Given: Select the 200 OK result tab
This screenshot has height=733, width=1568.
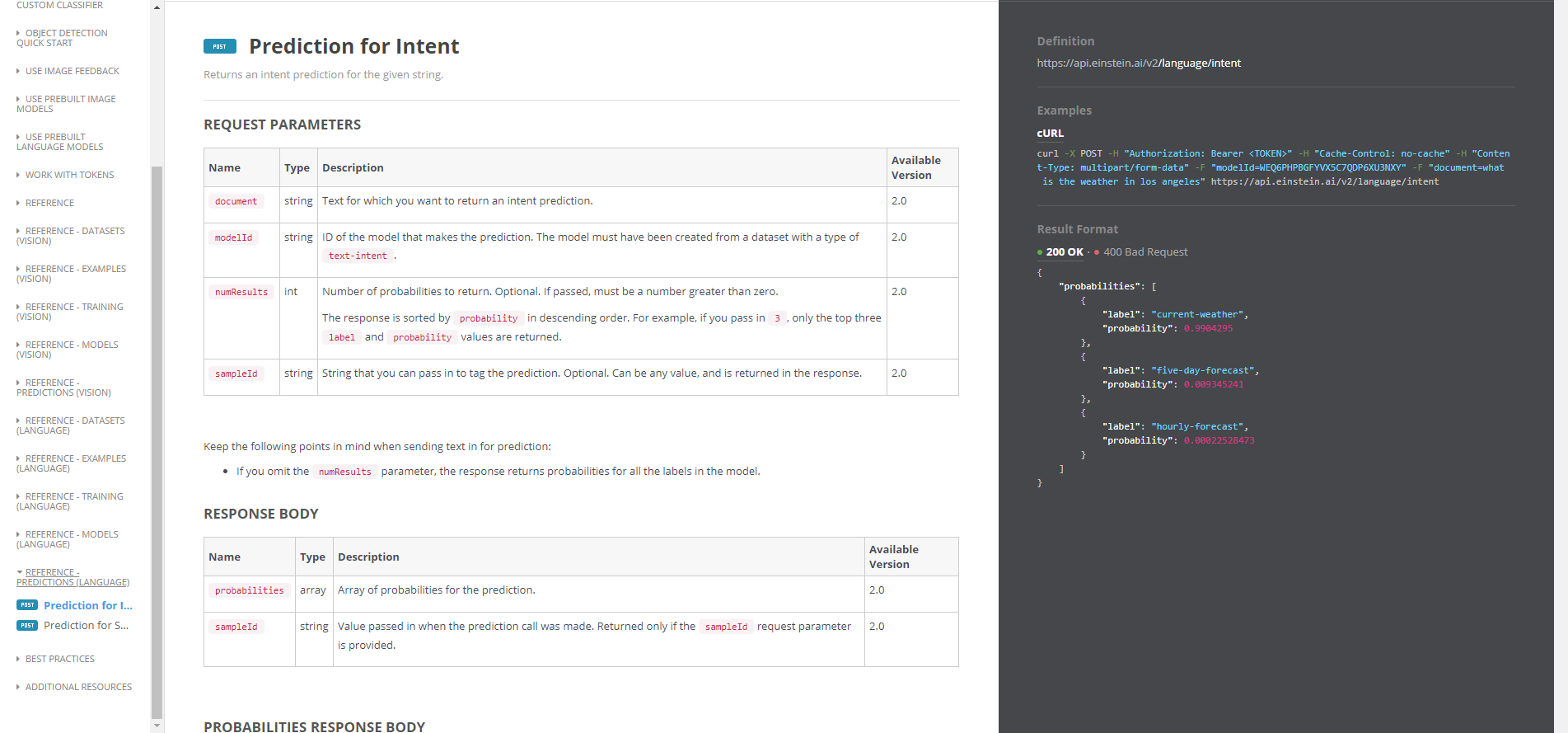Looking at the screenshot, I should [1064, 252].
